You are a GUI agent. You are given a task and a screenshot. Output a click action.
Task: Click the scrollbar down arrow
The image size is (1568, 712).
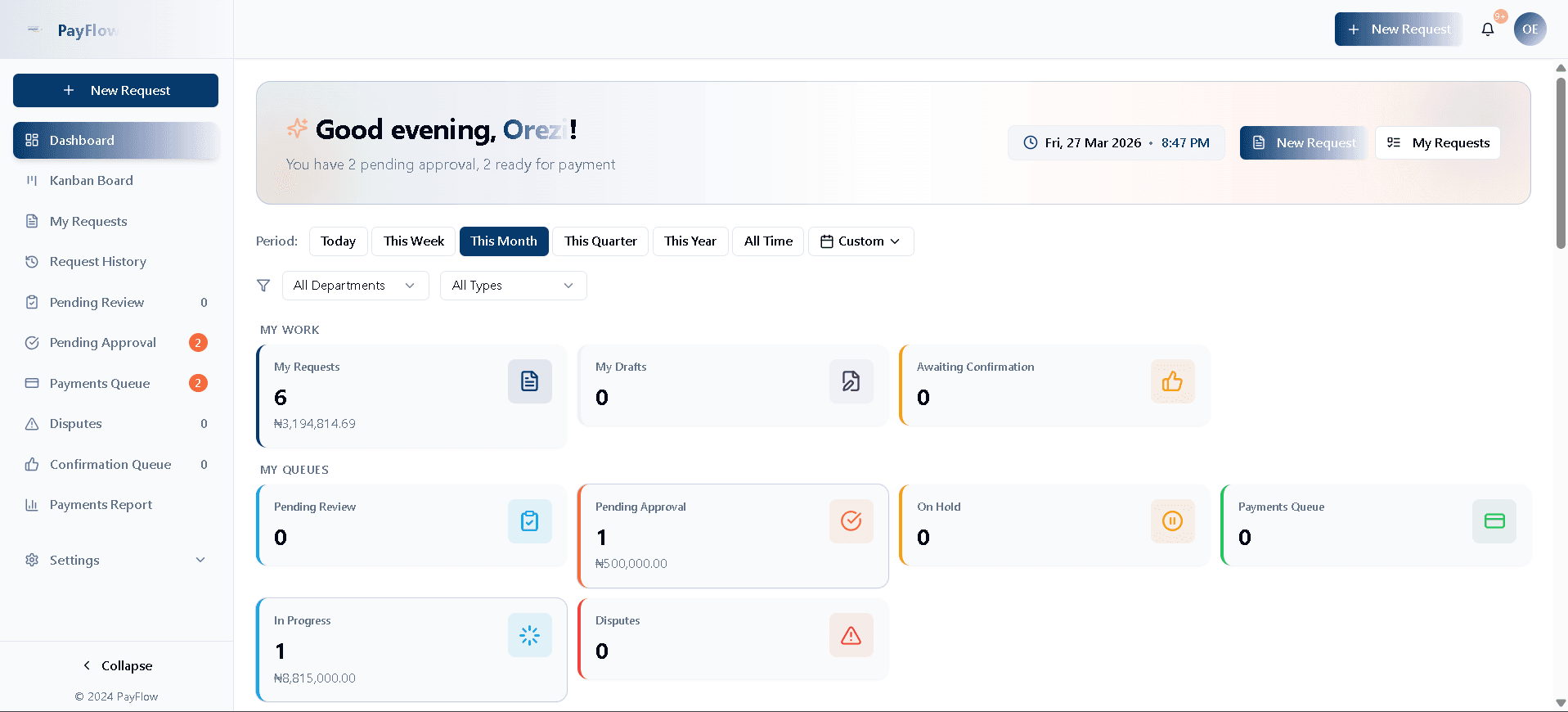tap(1561, 703)
